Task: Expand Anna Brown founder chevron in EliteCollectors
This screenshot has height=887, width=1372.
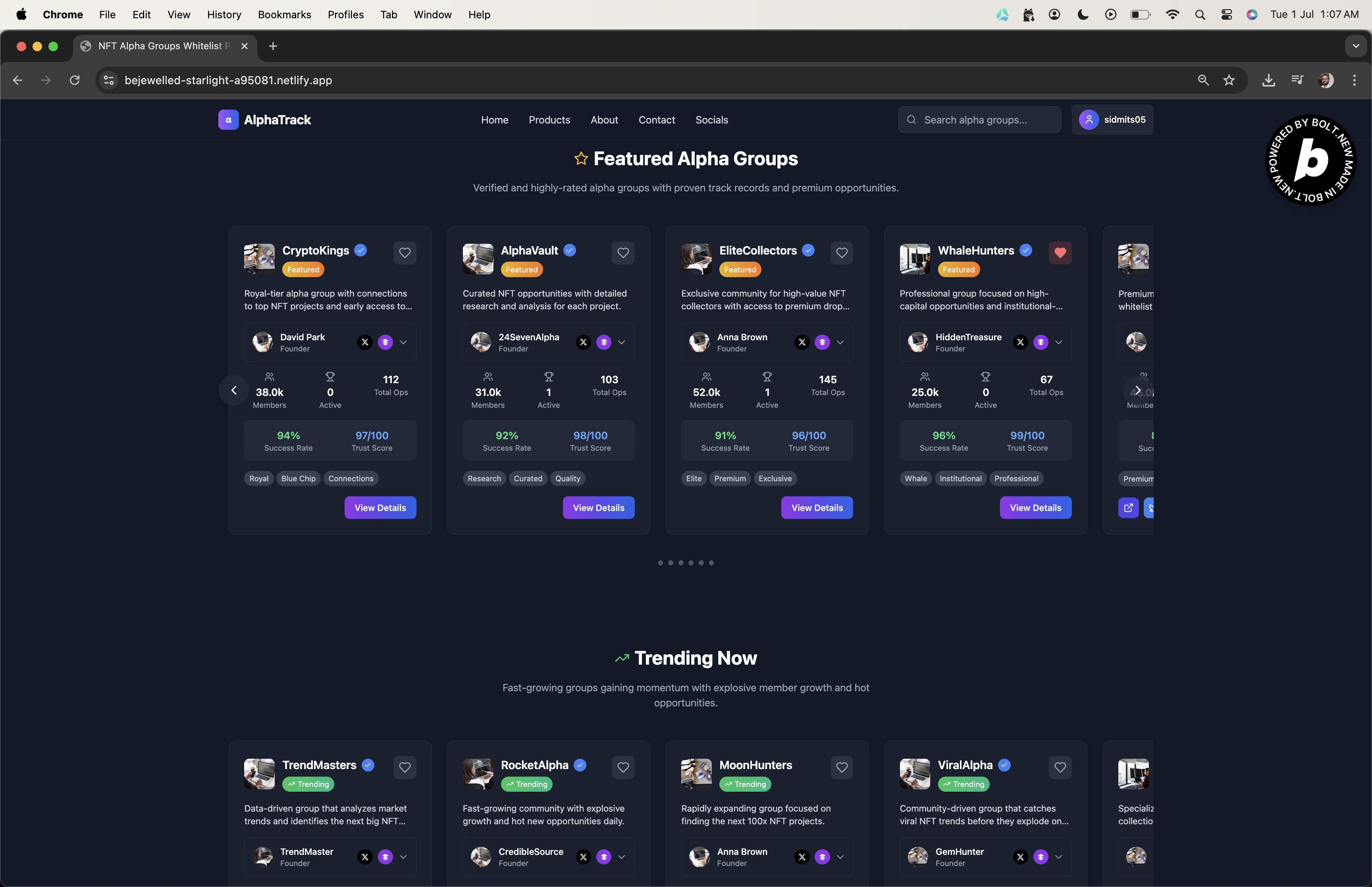Action: click(x=840, y=342)
